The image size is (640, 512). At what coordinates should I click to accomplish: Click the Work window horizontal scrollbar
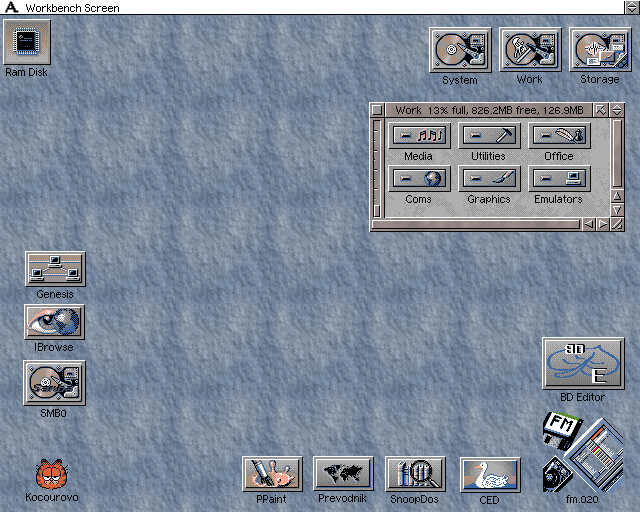click(476, 224)
